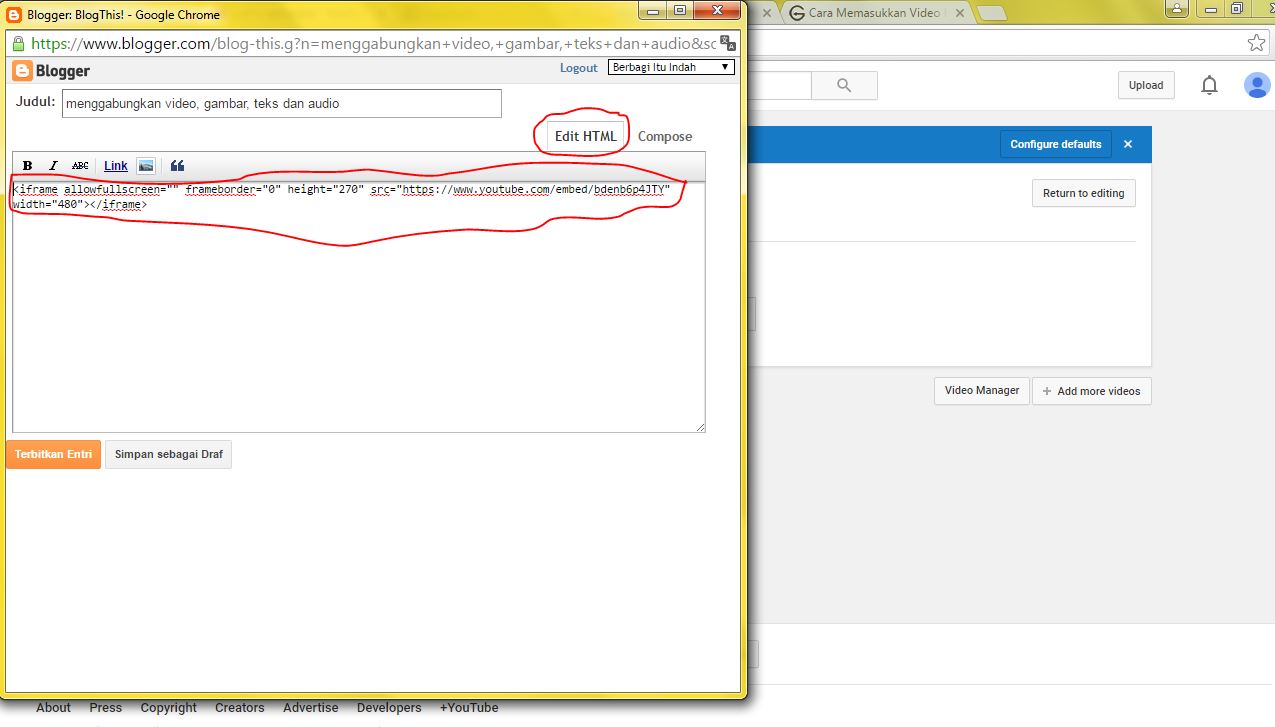Insert a Link from Blogger toolbar

point(116,166)
